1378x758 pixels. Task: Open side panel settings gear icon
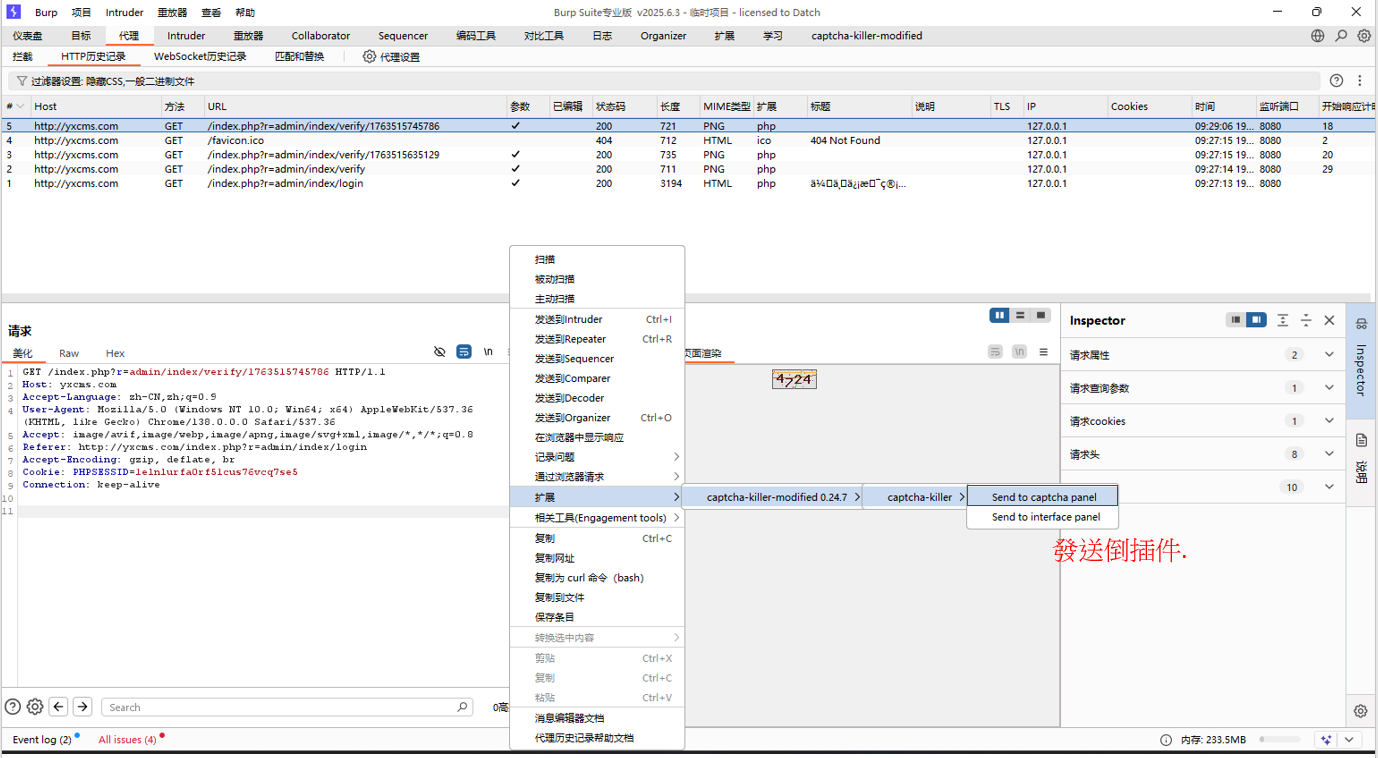pyautogui.click(x=1361, y=711)
